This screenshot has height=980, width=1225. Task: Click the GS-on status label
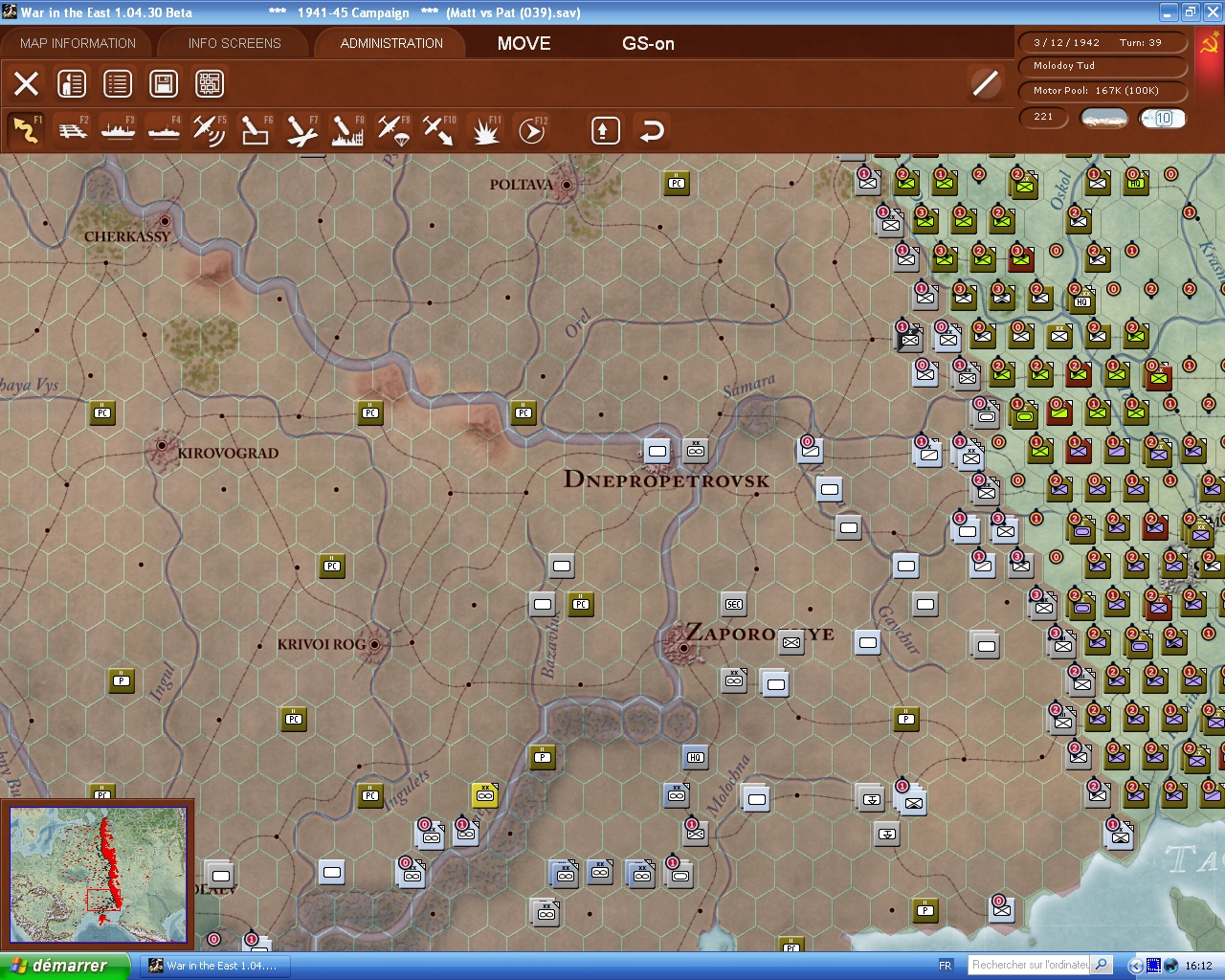(x=648, y=43)
